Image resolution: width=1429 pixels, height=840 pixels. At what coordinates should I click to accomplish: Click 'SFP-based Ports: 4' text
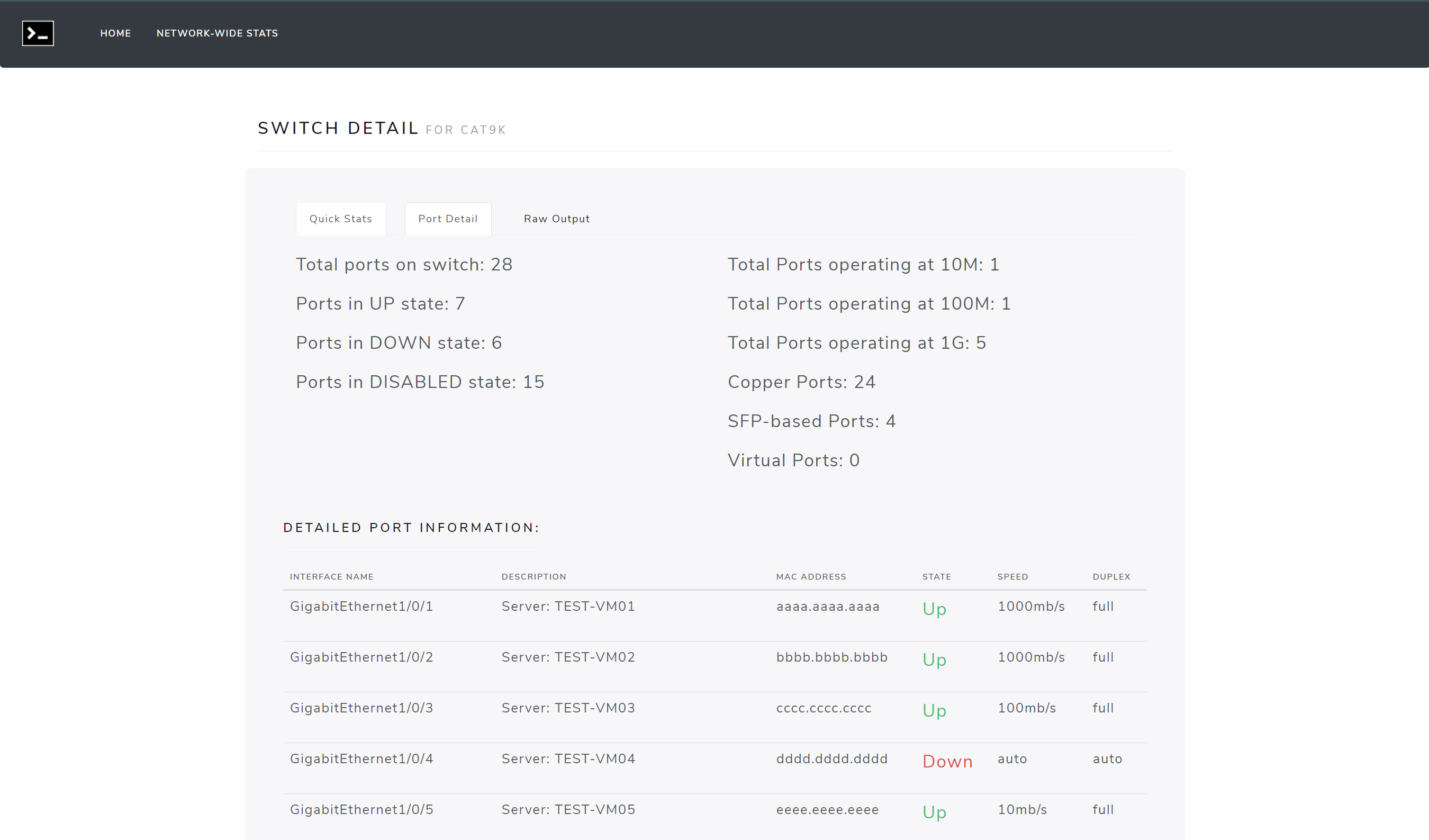click(x=812, y=421)
